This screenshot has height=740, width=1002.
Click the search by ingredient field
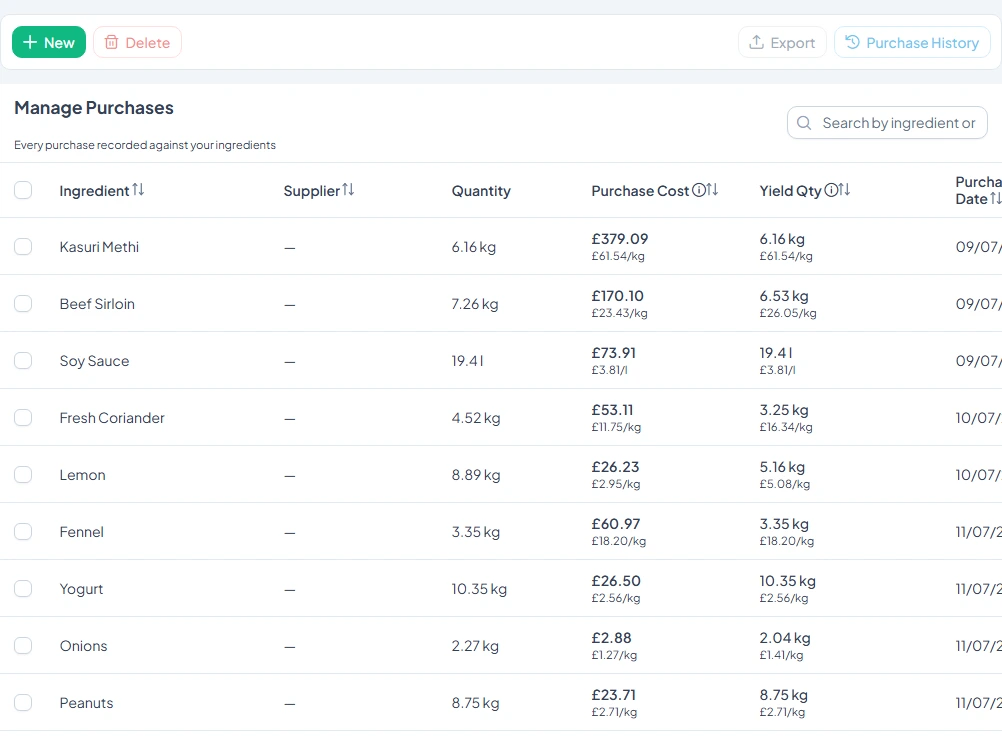click(887, 123)
